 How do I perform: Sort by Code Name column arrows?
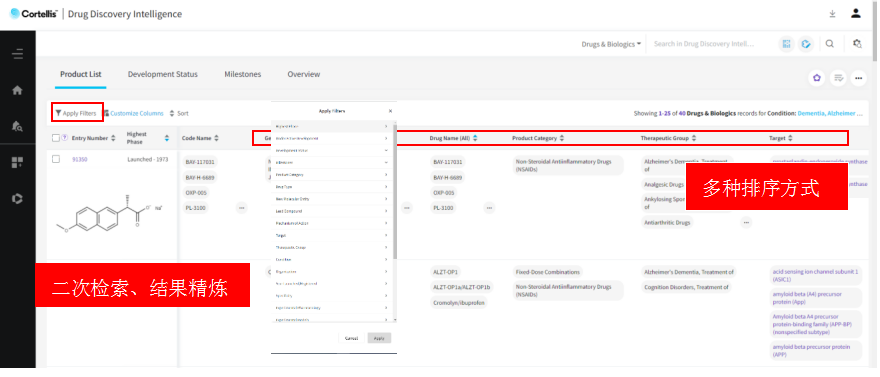tap(217, 138)
